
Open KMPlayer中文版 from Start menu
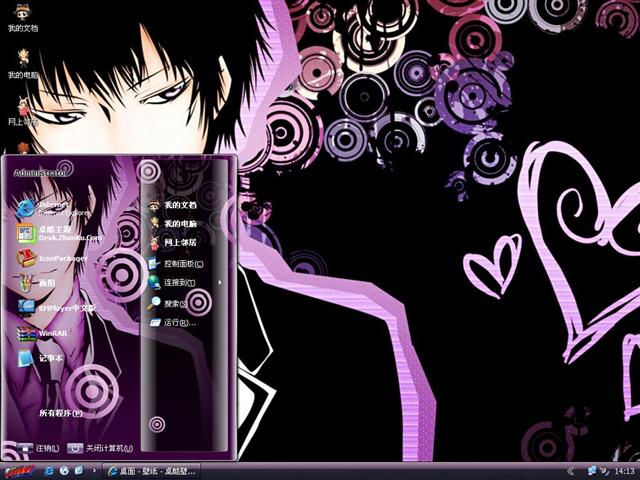tap(56, 308)
